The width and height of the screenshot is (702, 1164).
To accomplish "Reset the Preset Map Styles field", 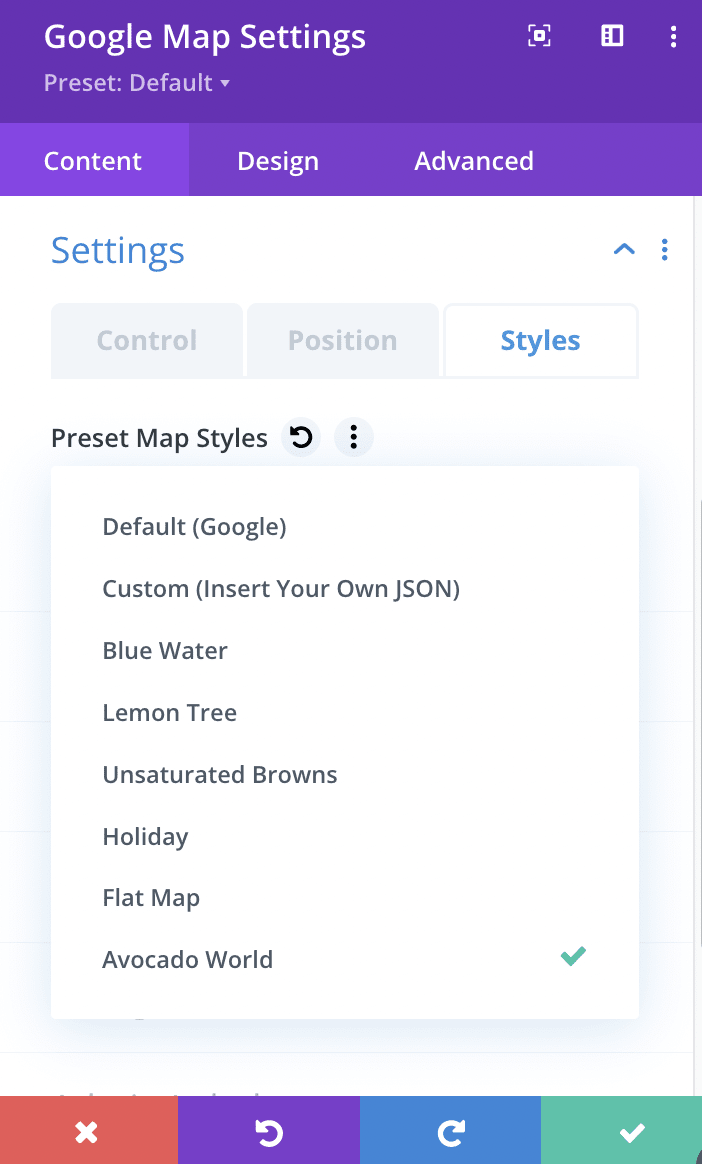I will point(301,438).
